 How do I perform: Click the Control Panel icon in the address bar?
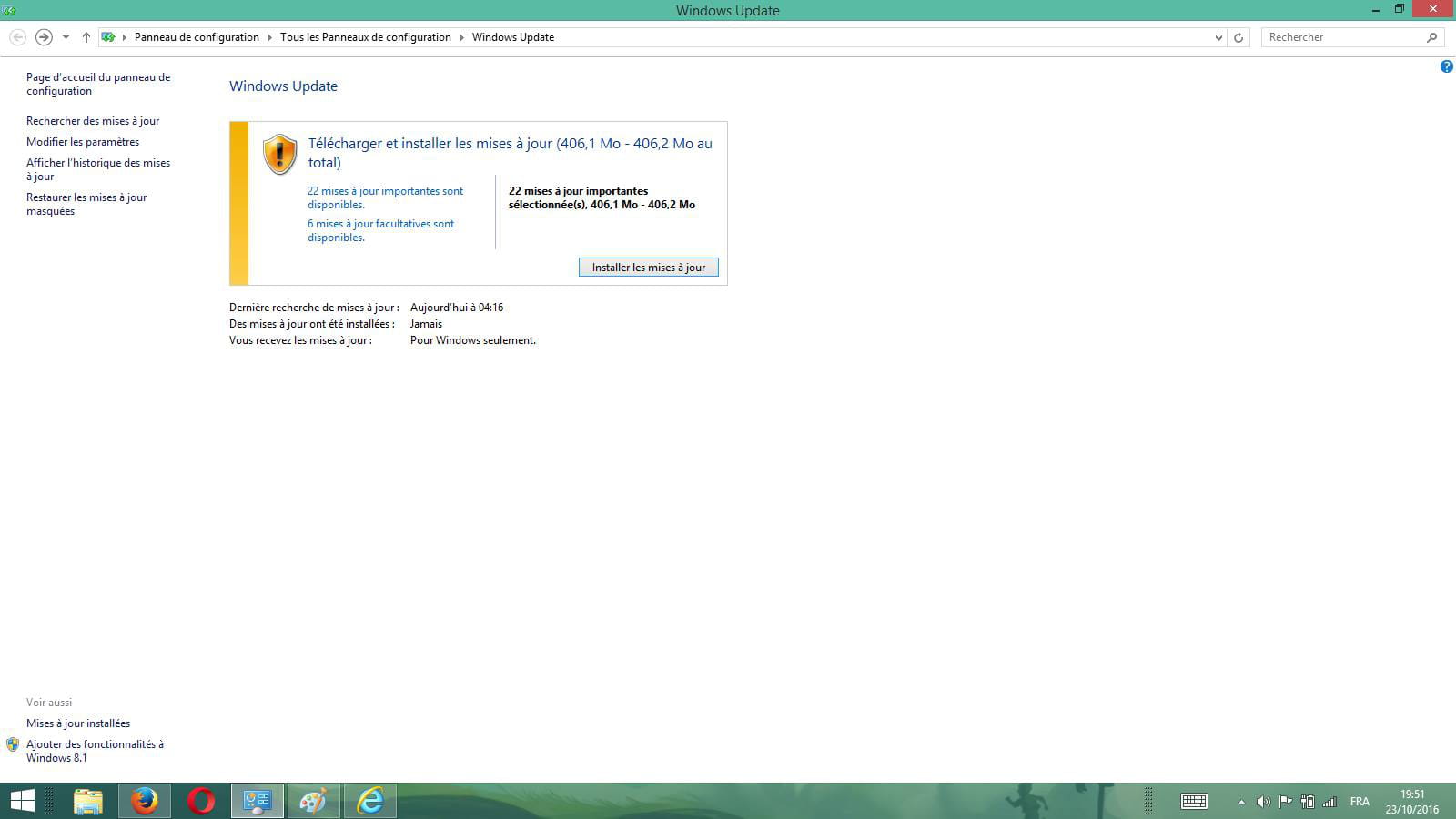(108, 37)
